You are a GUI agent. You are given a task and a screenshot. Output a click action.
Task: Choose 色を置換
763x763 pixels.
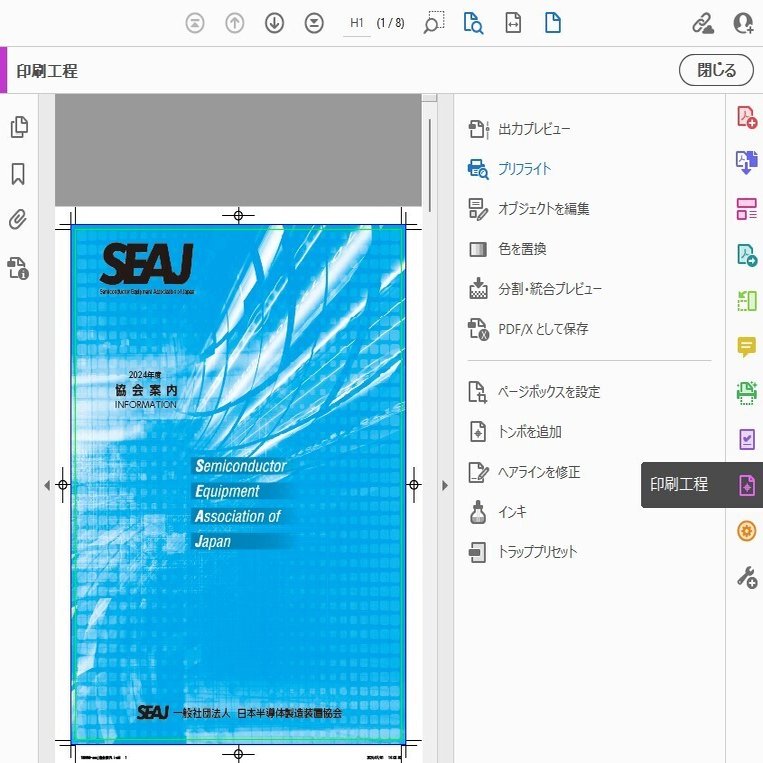click(507, 249)
